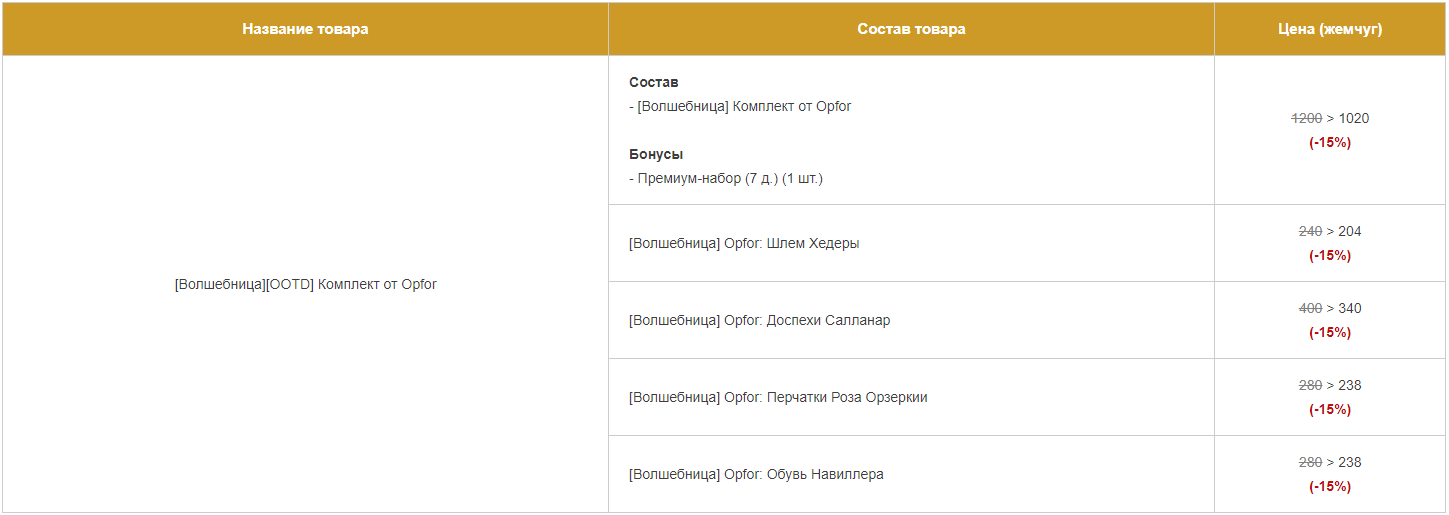Click the 'Название товара' column header
This screenshot has width=1449, height=515.
305,29
